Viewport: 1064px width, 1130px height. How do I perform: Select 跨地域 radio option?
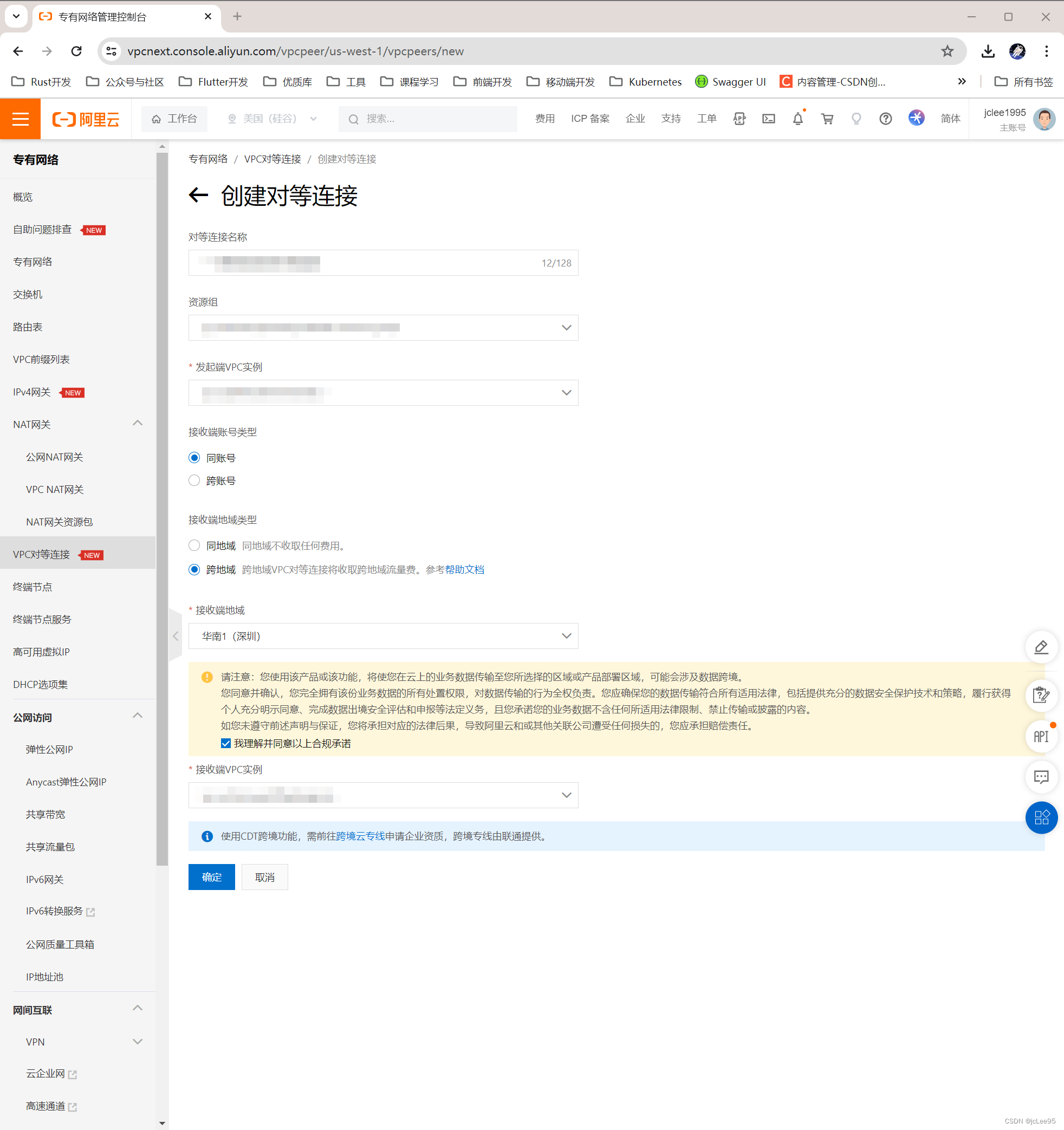(194, 569)
